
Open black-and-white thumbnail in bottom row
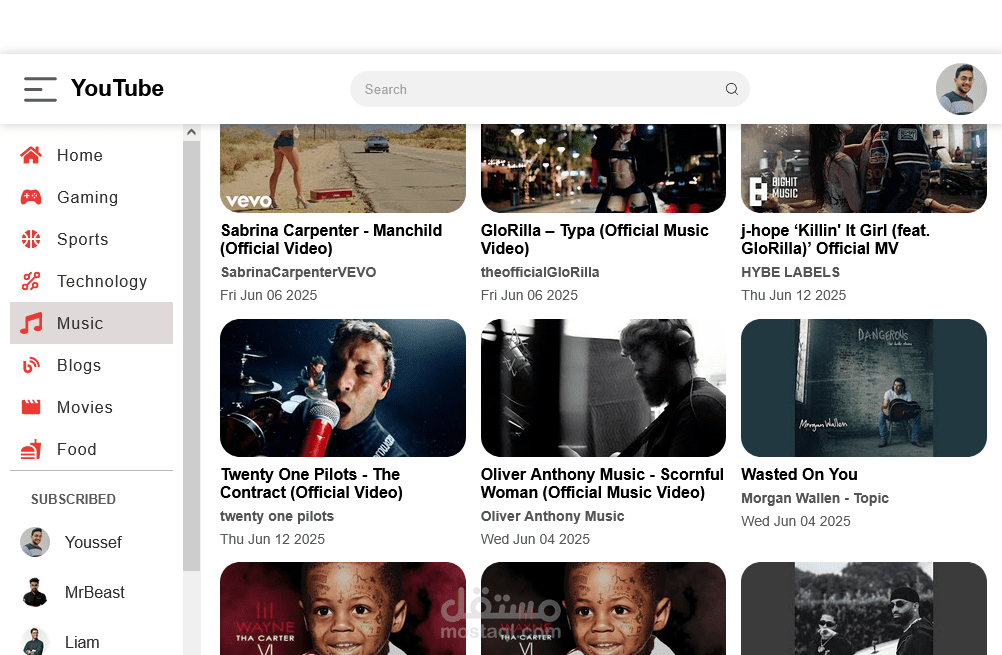(x=864, y=608)
